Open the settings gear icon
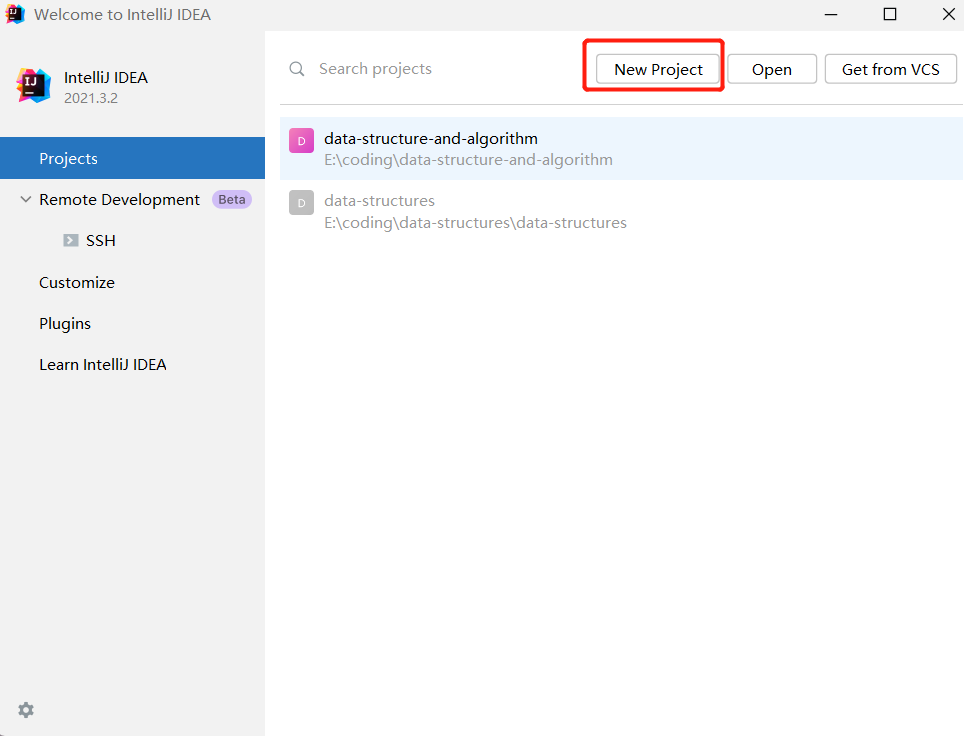The height and width of the screenshot is (736, 964). tap(26, 710)
